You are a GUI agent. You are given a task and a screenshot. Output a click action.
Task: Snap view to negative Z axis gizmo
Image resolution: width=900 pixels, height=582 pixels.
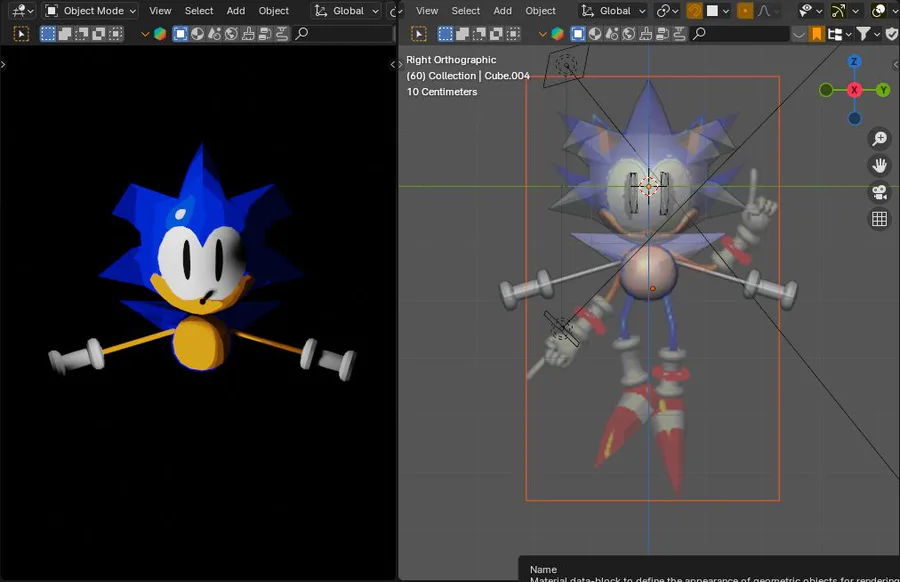click(x=854, y=118)
